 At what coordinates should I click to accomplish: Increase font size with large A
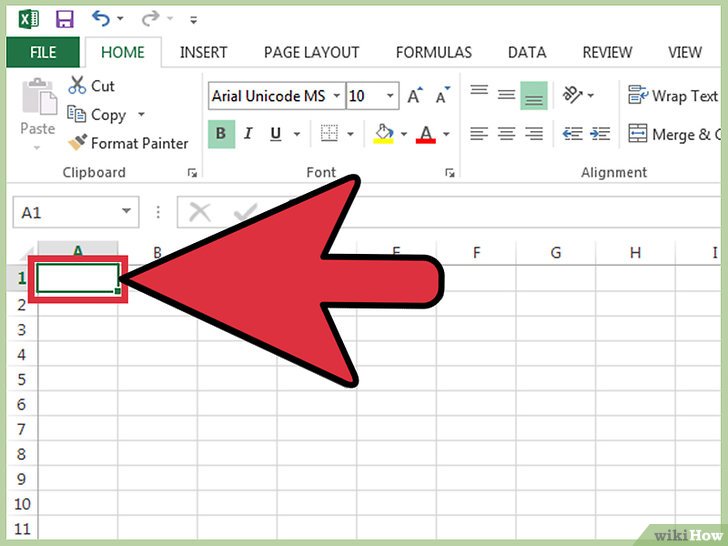coord(415,95)
